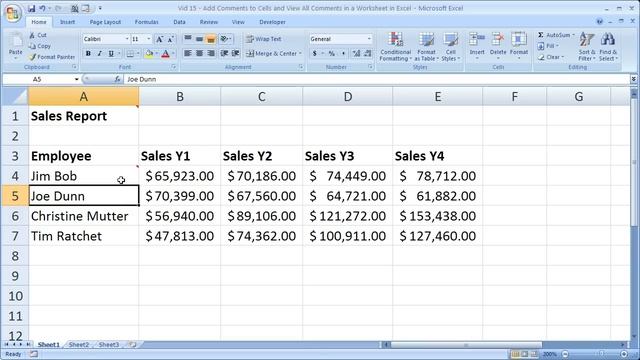Image resolution: width=640 pixels, height=360 pixels.
Task: Switch to the Review tab
Action: click(209, 22)
